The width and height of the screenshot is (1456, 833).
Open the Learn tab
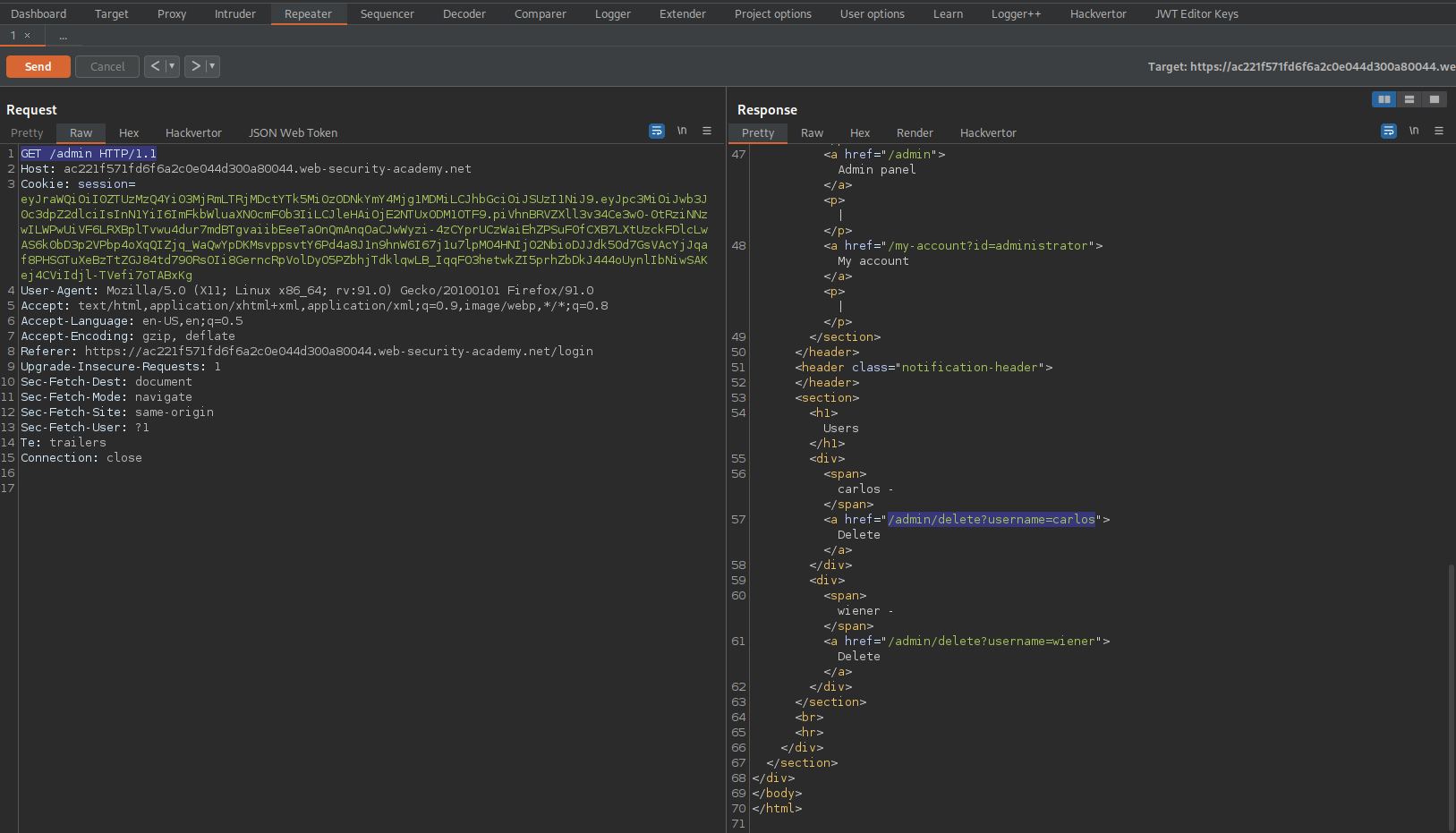pyautogui.click(x=949, y=13)
